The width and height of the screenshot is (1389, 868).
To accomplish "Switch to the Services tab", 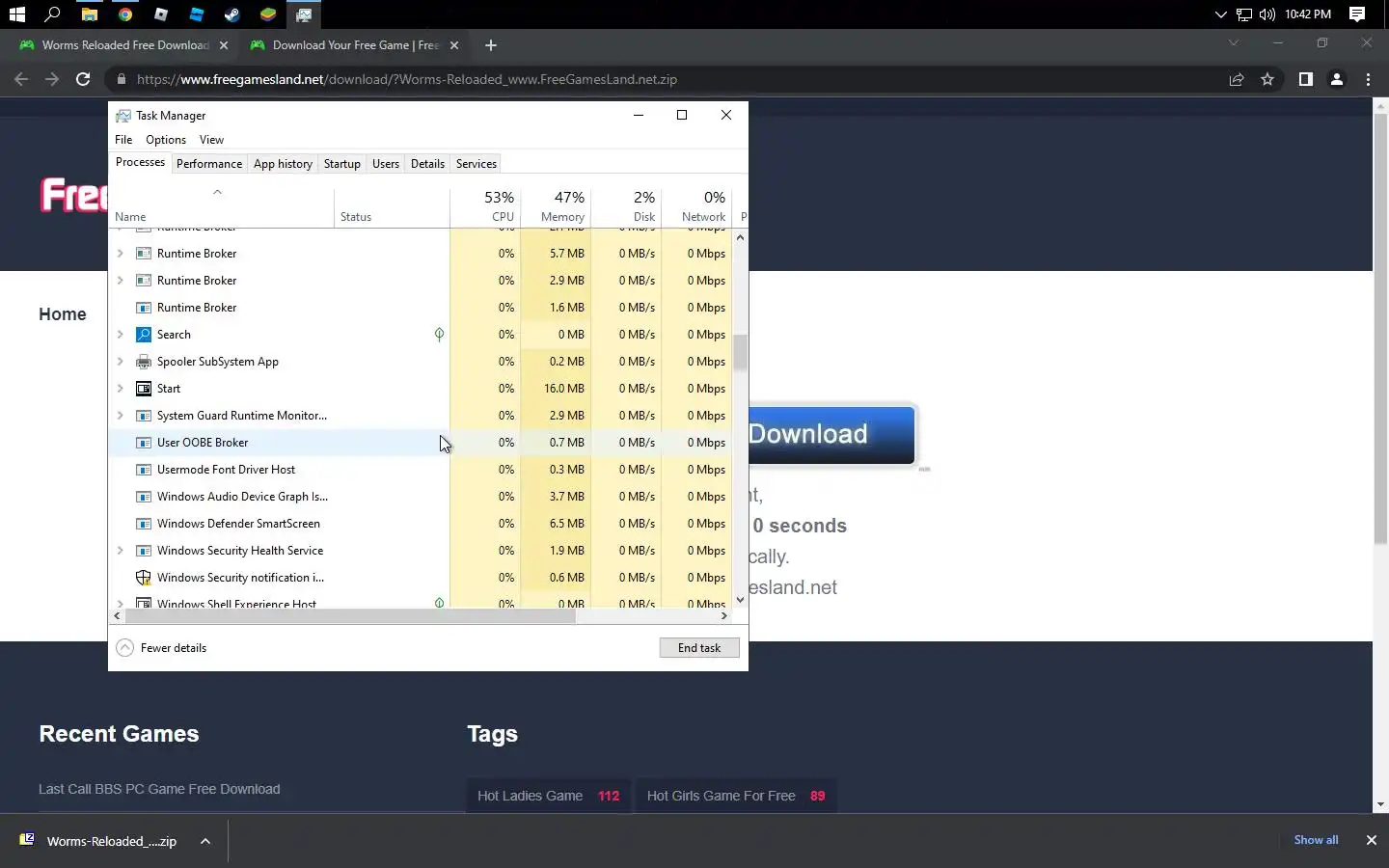I will pos(477,164).
